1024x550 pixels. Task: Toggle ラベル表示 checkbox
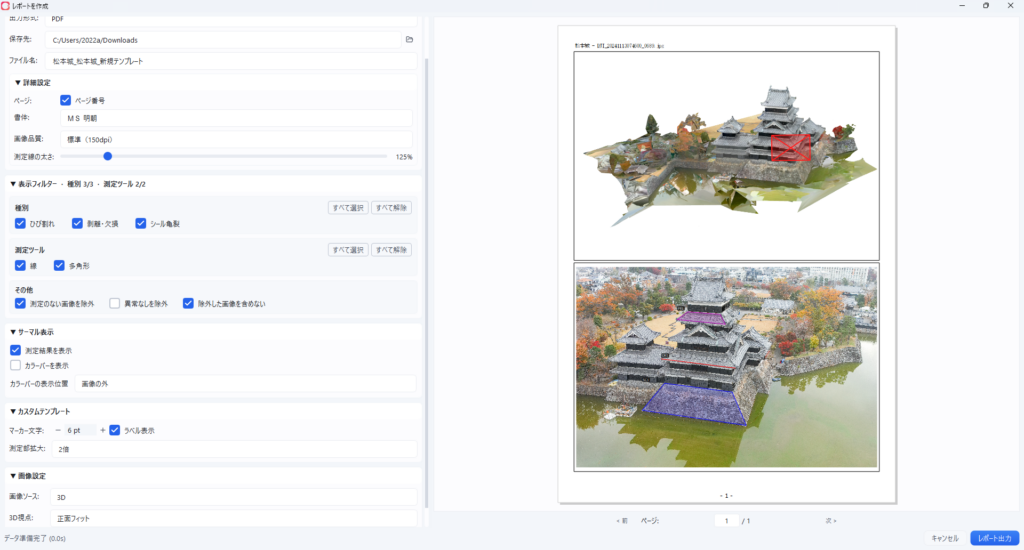114,430
